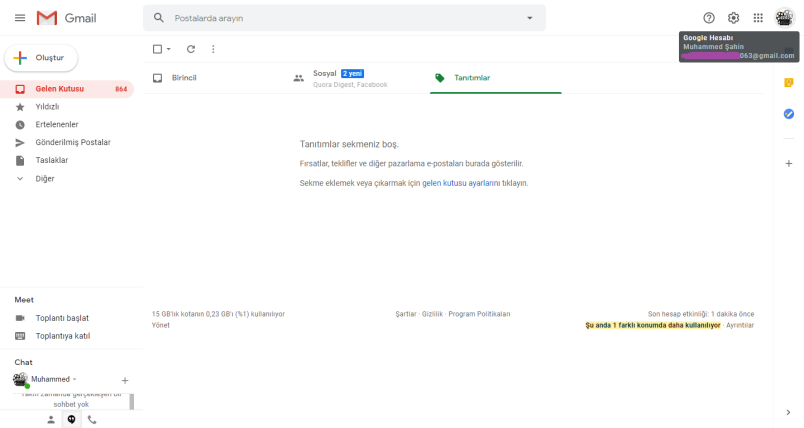Click the chat list scrollbar

pos(132,401)
